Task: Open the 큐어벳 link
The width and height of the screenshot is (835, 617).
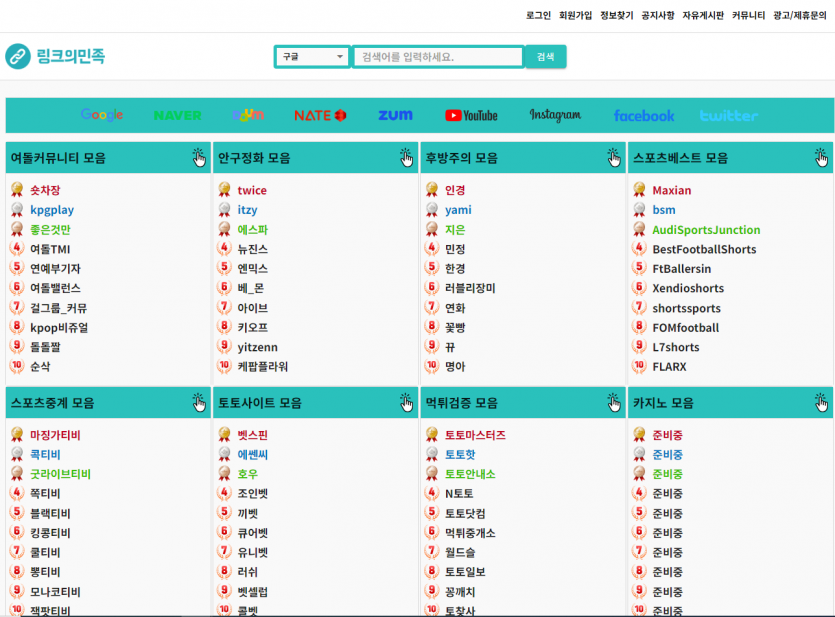Action: [x=252, y=533]
